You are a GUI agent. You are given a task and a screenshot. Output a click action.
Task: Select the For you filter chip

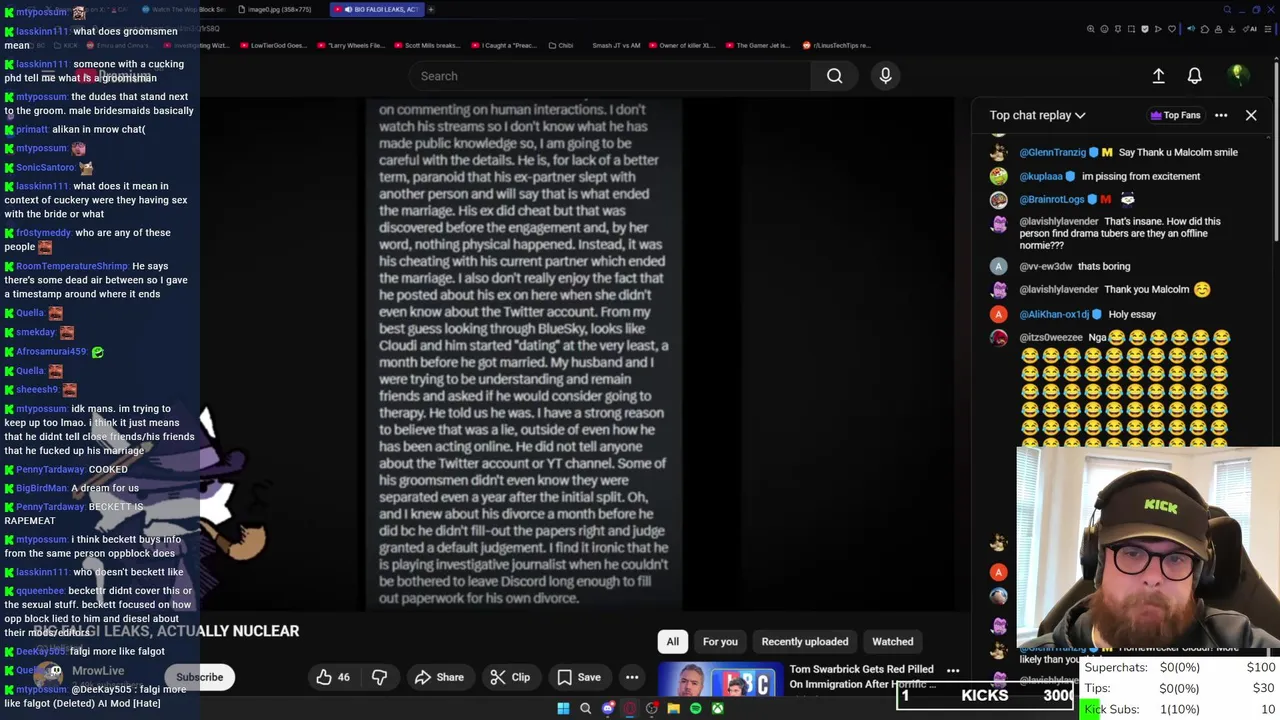coord(720,642)
